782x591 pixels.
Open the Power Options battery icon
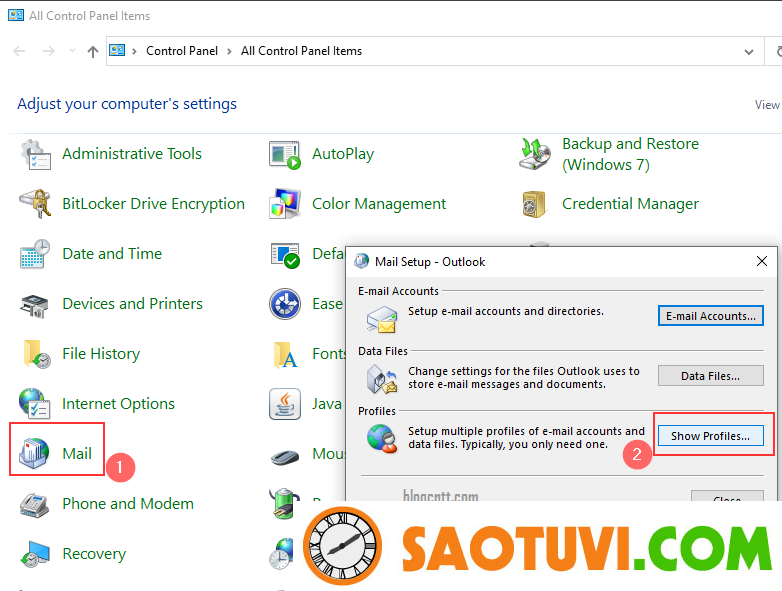pos(284,503)
